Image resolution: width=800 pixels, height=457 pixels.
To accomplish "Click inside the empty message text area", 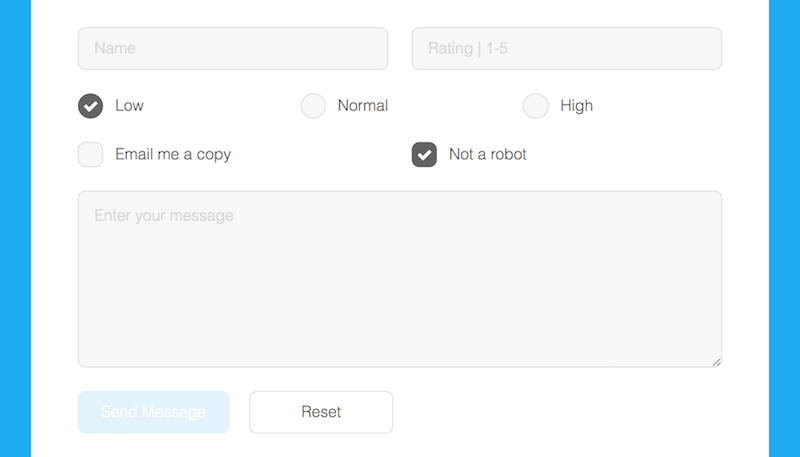I will pyautogui.click(x=399, y=279).
